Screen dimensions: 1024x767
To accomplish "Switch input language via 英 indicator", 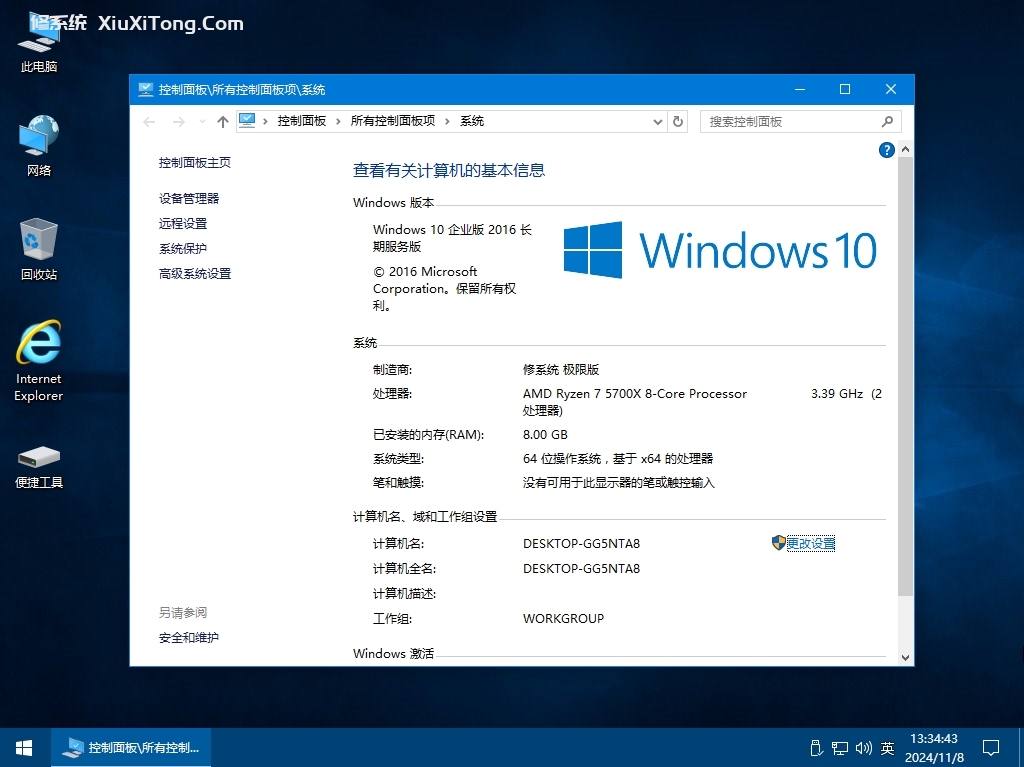I will click(x=887, y=748).
